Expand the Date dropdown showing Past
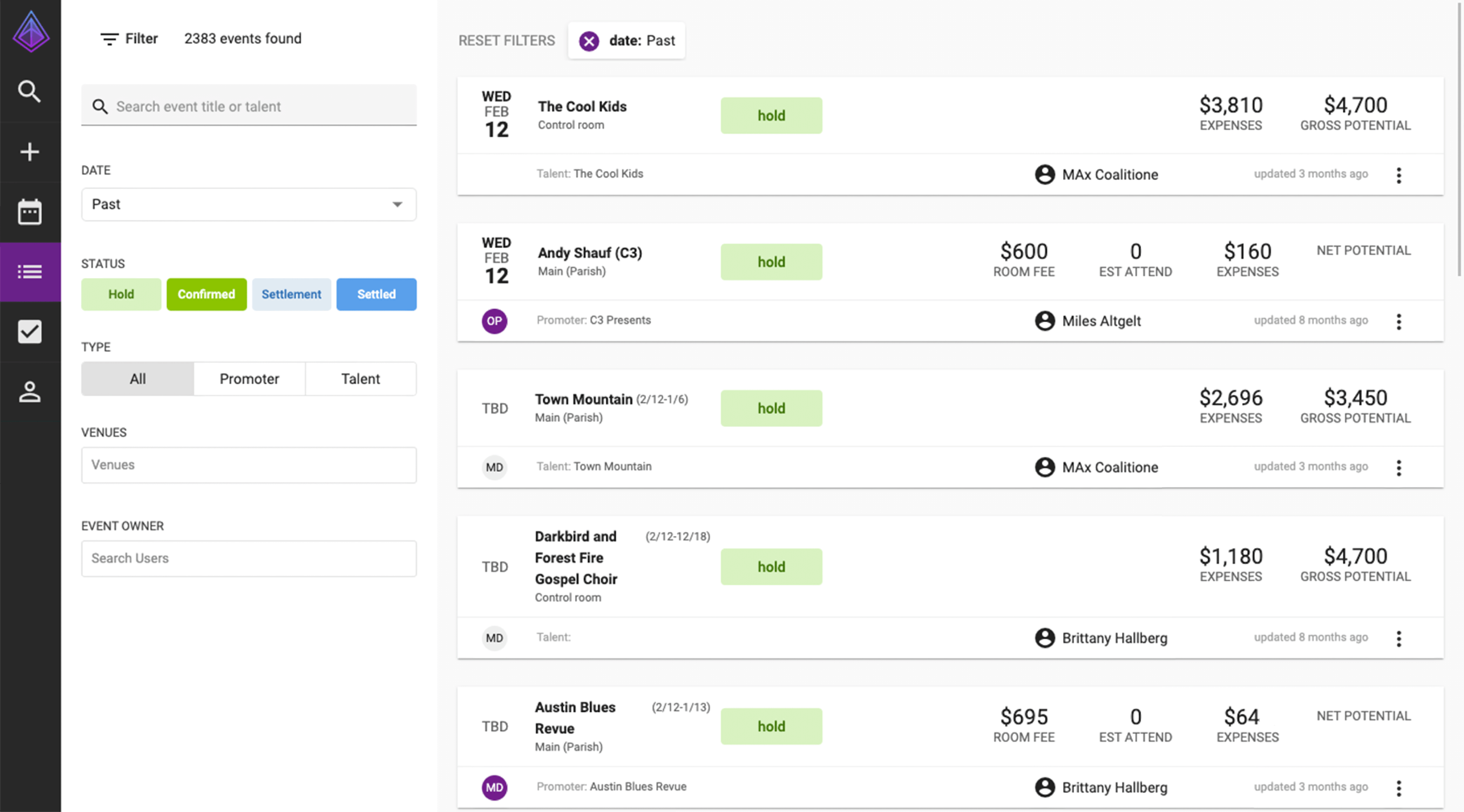1464x812 pixels. (249, 204)
